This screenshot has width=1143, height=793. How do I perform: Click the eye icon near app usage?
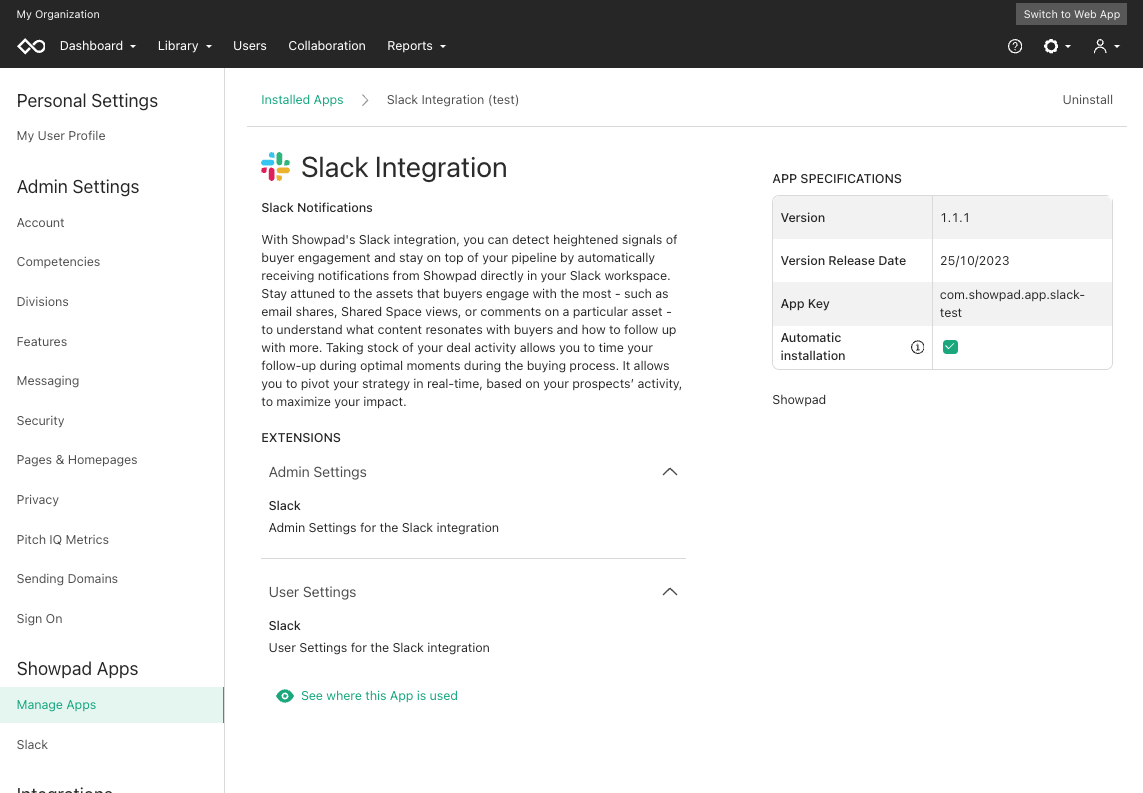(285, 696)
